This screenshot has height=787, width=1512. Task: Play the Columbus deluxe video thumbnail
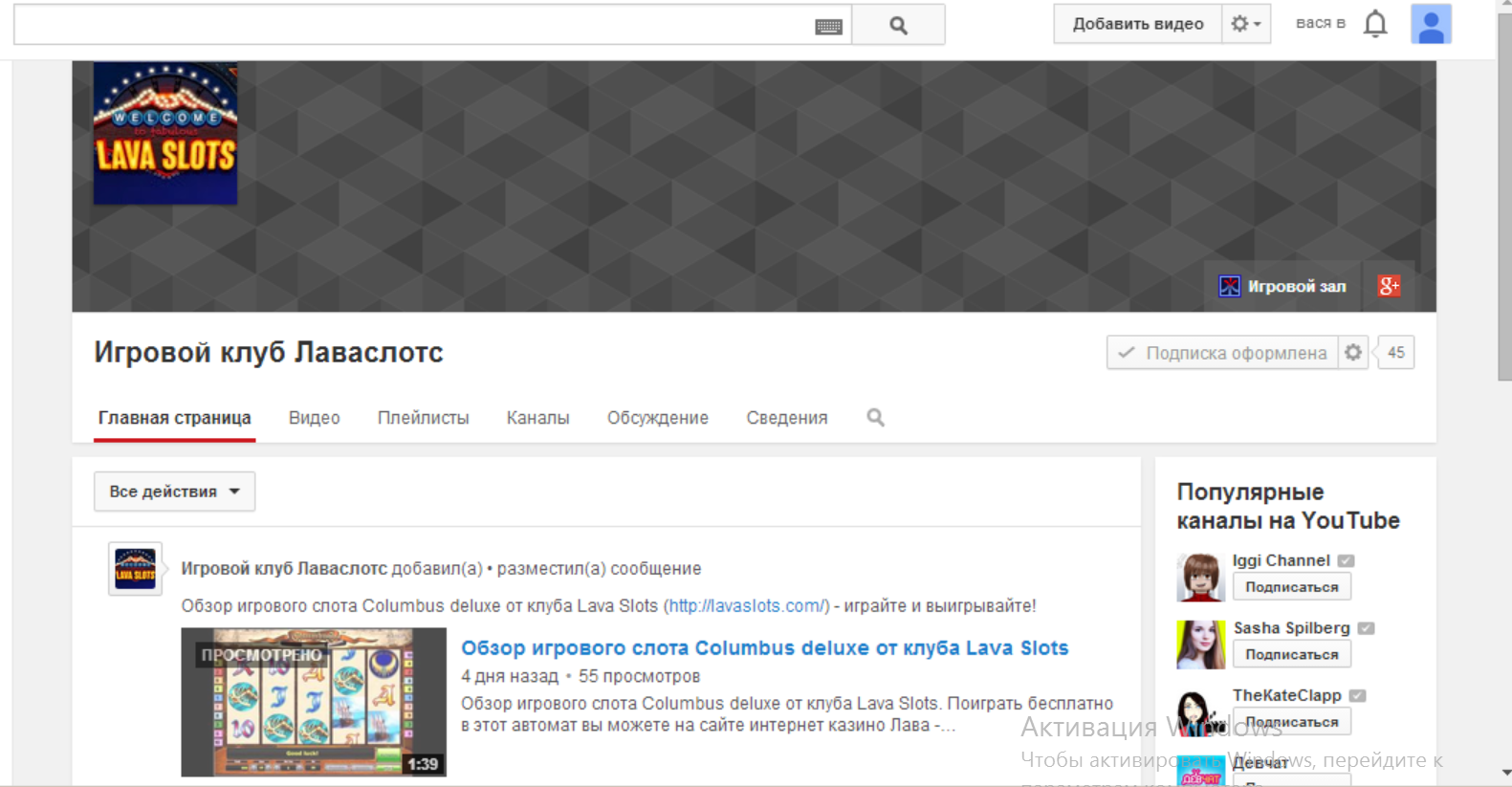click(x=314, y=702)
